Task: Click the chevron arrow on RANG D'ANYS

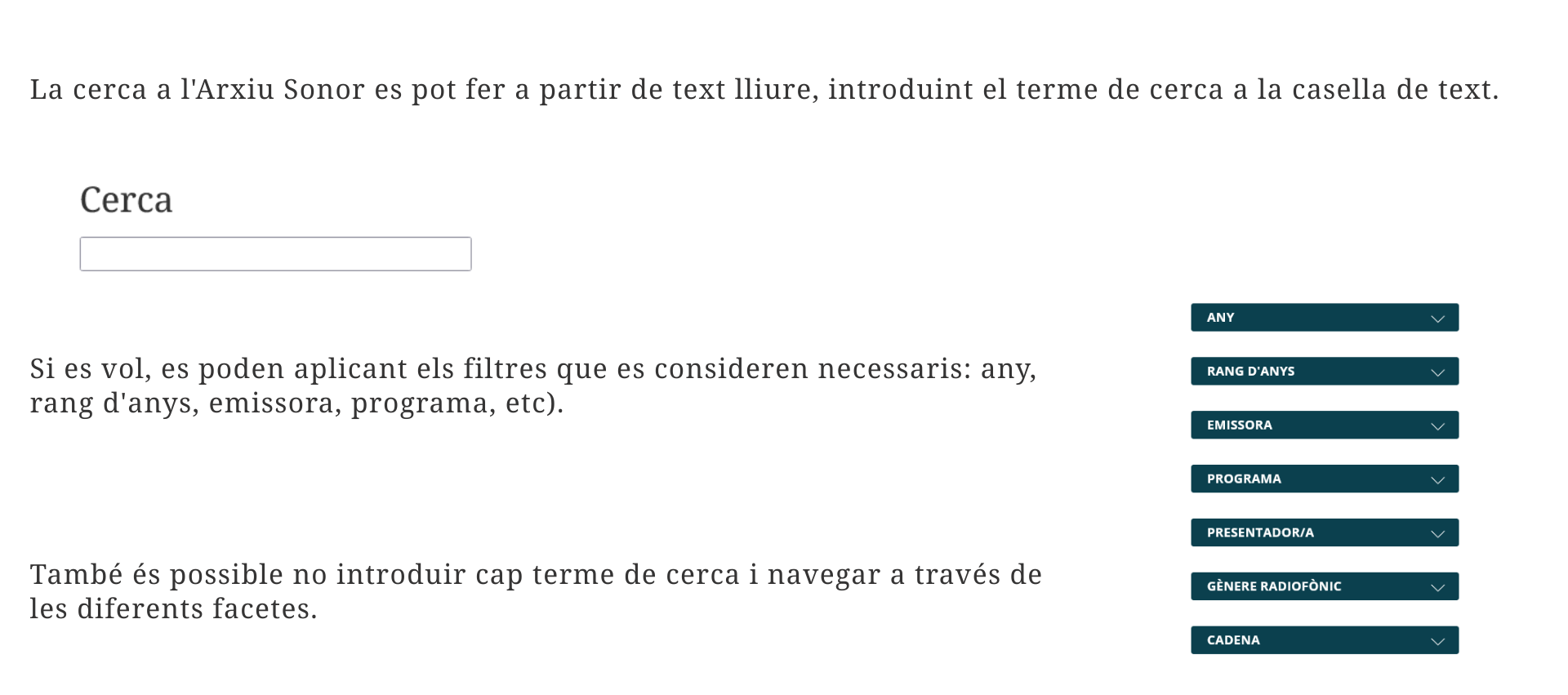Action: [1437, 372]
